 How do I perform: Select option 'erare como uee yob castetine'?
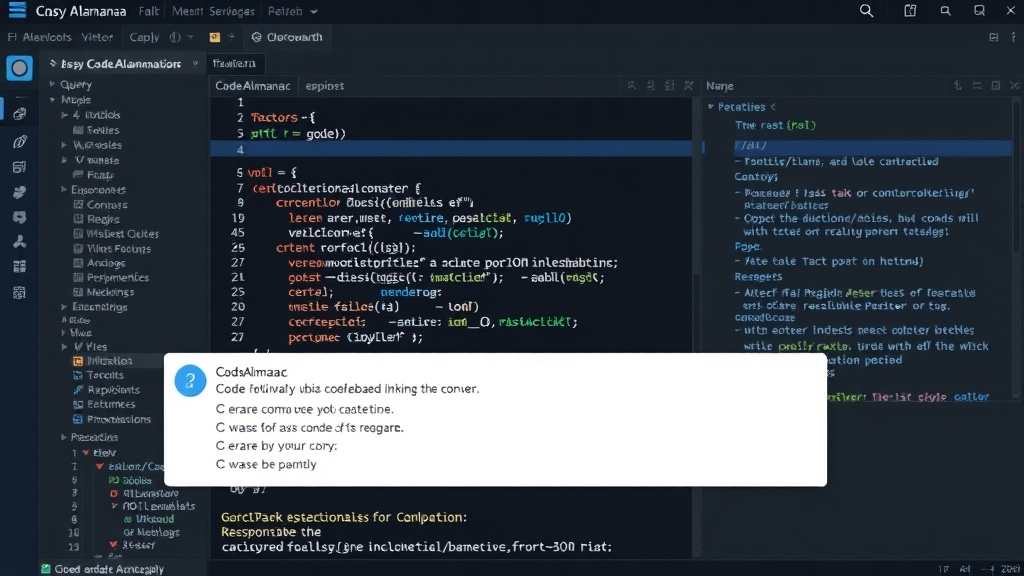click(305, 409)
